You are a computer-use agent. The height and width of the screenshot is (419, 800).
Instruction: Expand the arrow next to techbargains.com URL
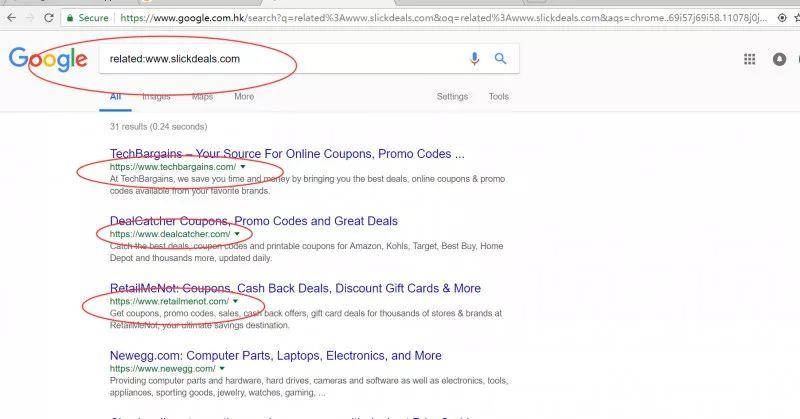click(243, 167)
